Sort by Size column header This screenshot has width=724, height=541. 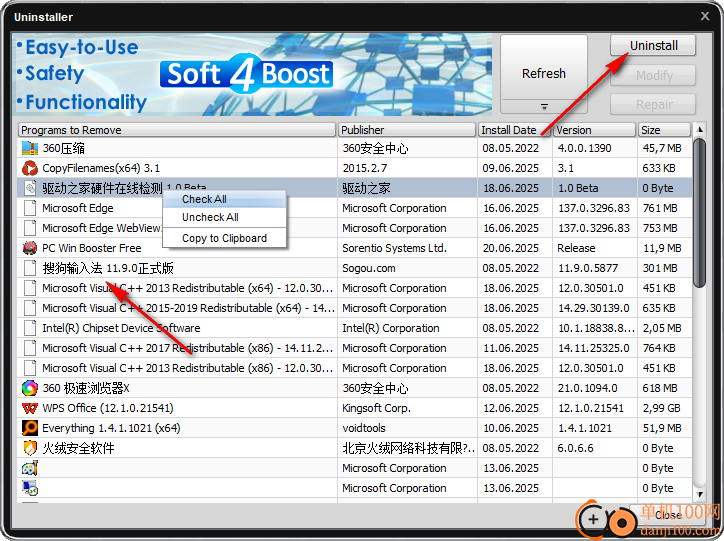[664, 130]
